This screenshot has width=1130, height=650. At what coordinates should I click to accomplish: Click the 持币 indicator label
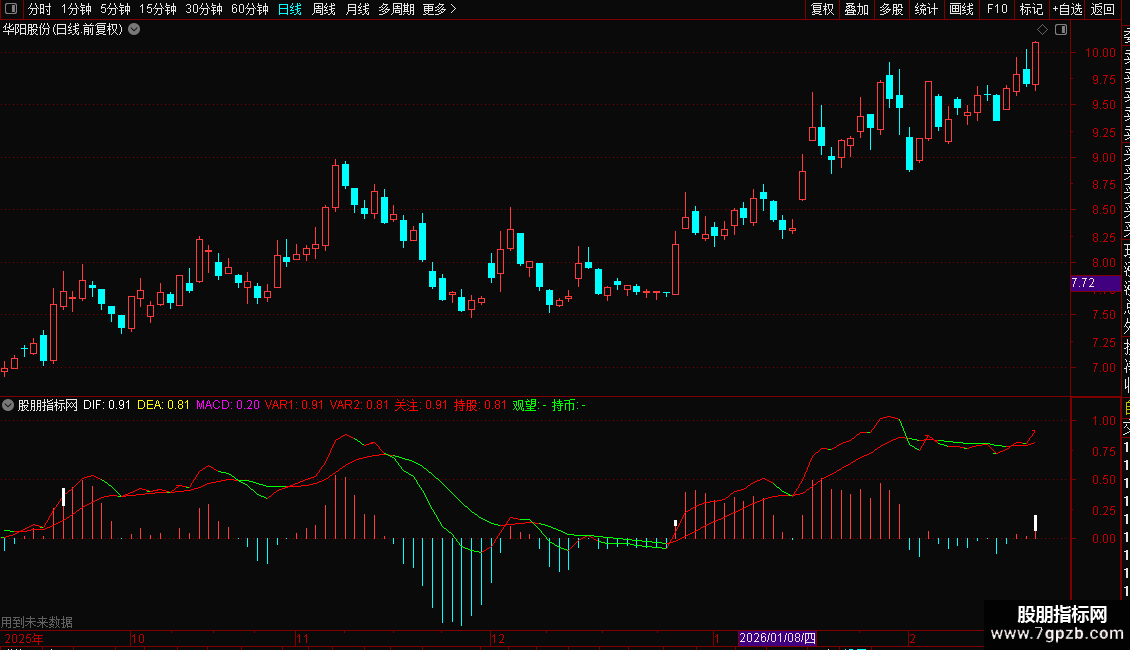(x=568, y=405)
